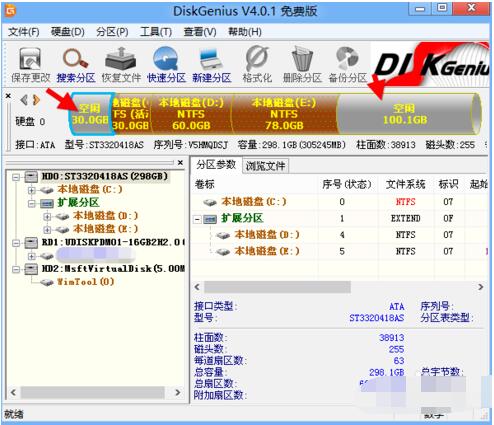Image resolution: width=494 pixels, height=425 pixels.
Task: Collapse the HD2 MsftVirtualDisk tree node
Action: (x=15, y=269)
